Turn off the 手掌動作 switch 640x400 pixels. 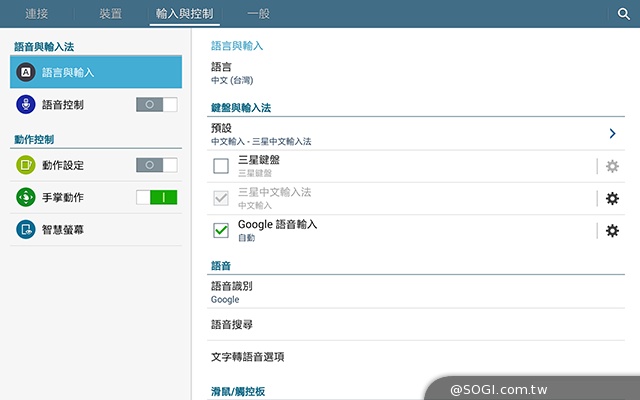coord(157,197)
